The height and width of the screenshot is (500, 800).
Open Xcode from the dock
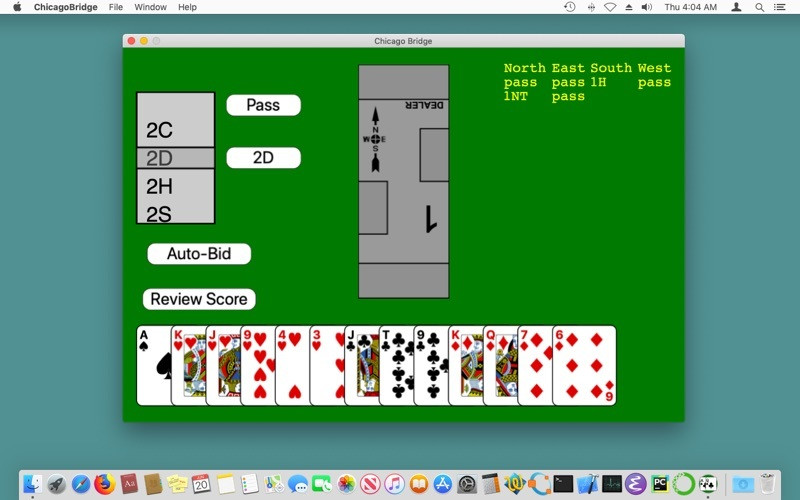point(587,483)
